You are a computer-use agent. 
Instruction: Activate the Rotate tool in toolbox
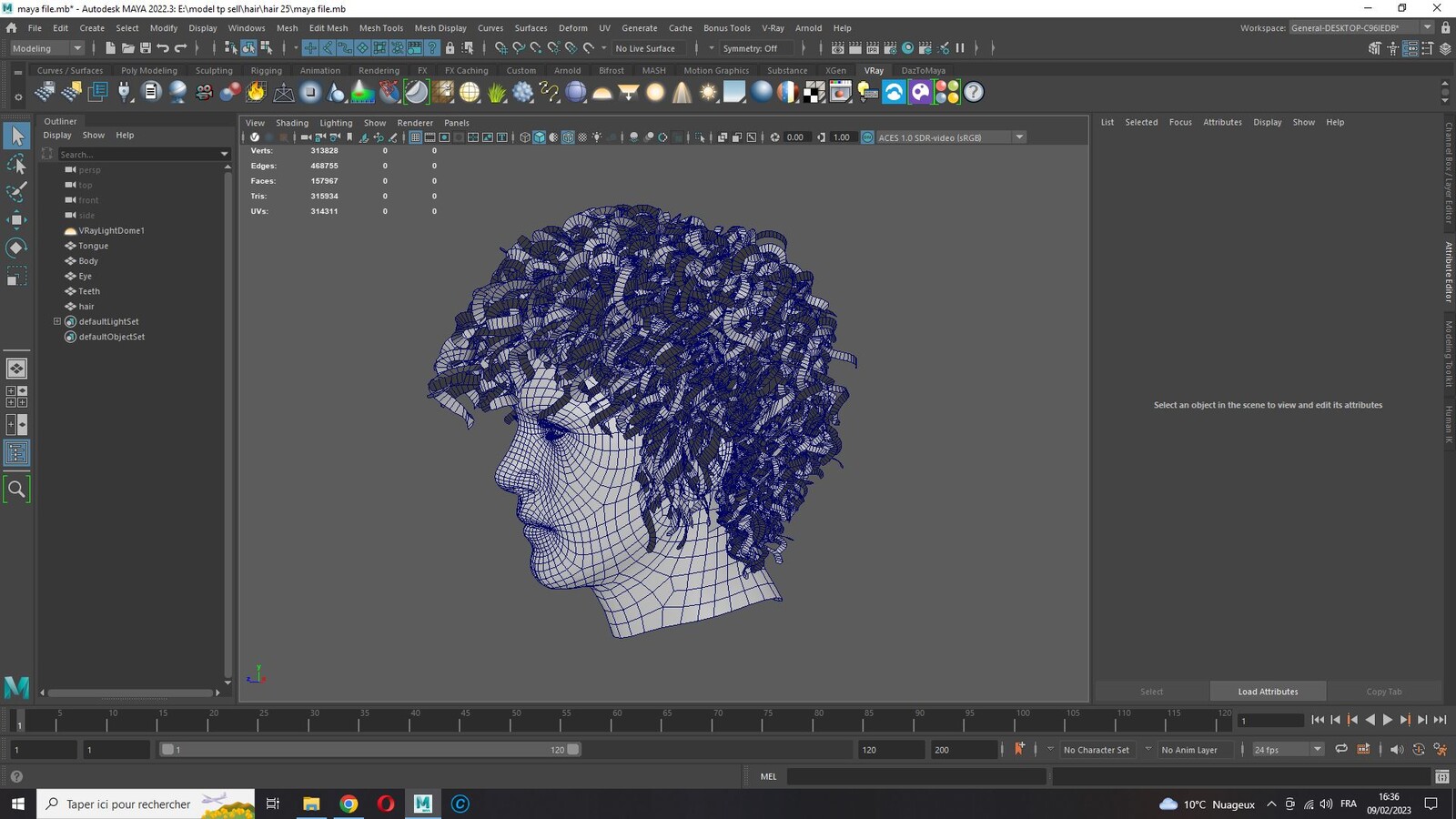tap(16, 248)
